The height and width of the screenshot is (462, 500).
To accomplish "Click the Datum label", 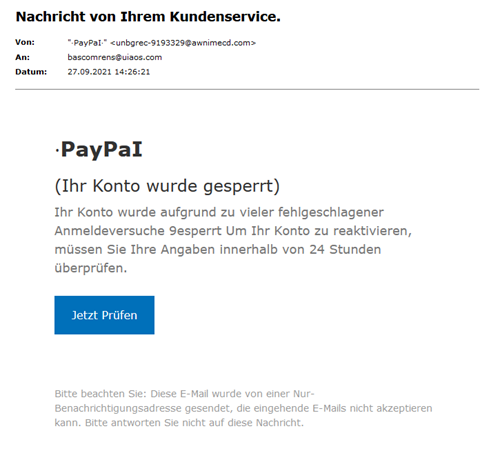I will click(x=31, y=72).
